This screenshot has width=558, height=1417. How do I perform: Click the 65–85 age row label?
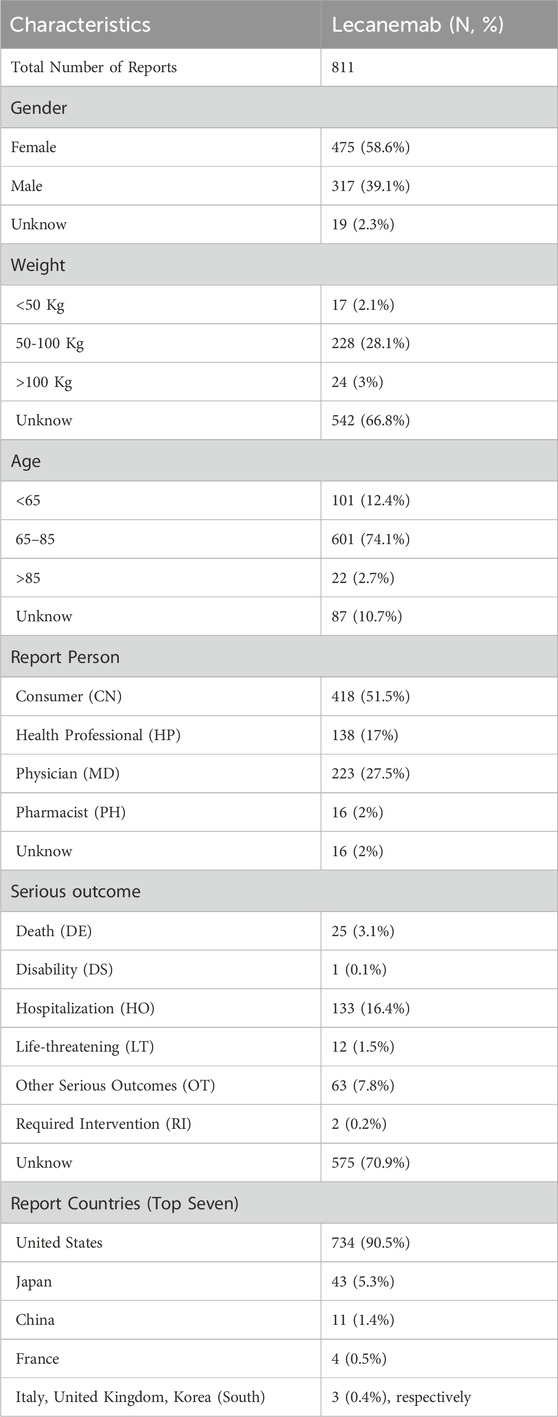(36, 539)
